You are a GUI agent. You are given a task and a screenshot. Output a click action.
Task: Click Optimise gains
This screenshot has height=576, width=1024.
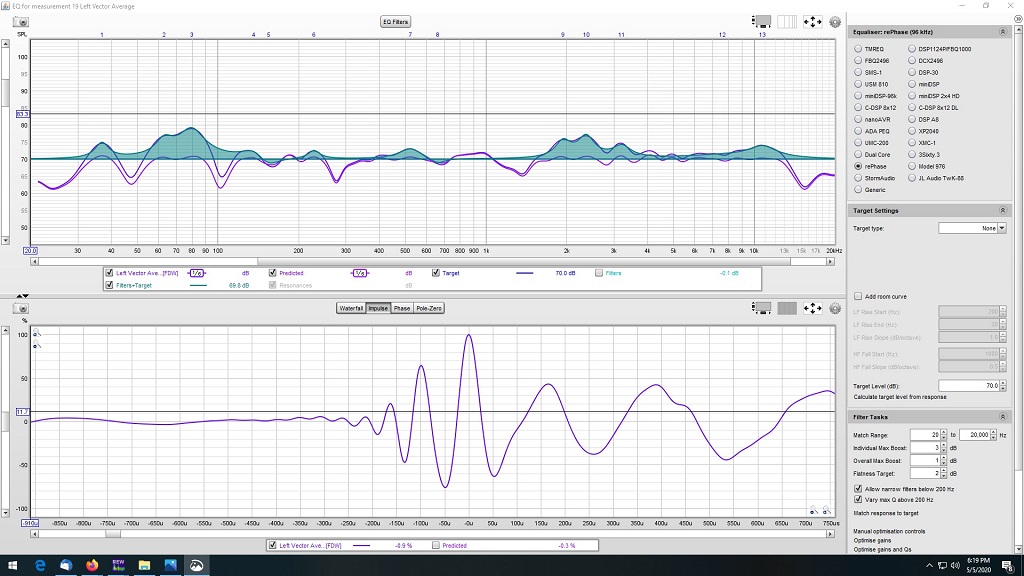tap(872, 540)
